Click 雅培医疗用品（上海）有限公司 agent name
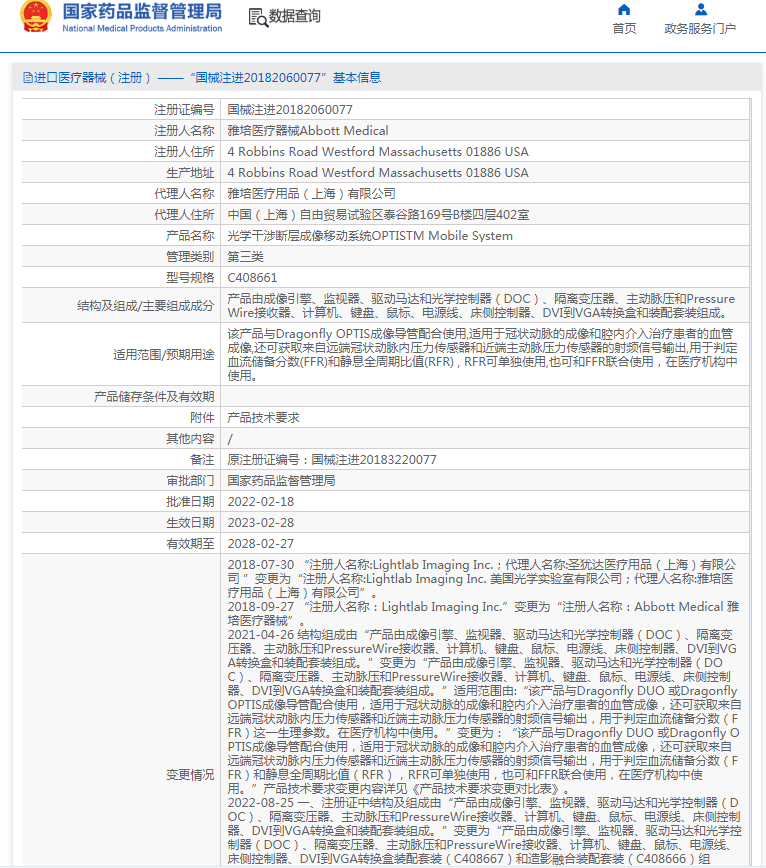The width and height of the screenshot is (766, 868). pos(312,194)
